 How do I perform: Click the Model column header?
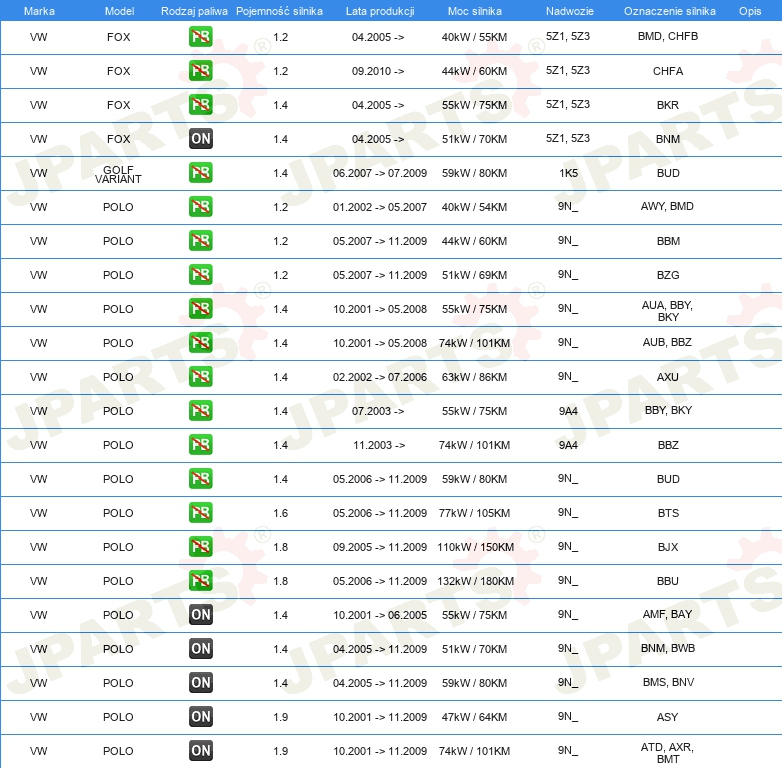tap(119, 11)
